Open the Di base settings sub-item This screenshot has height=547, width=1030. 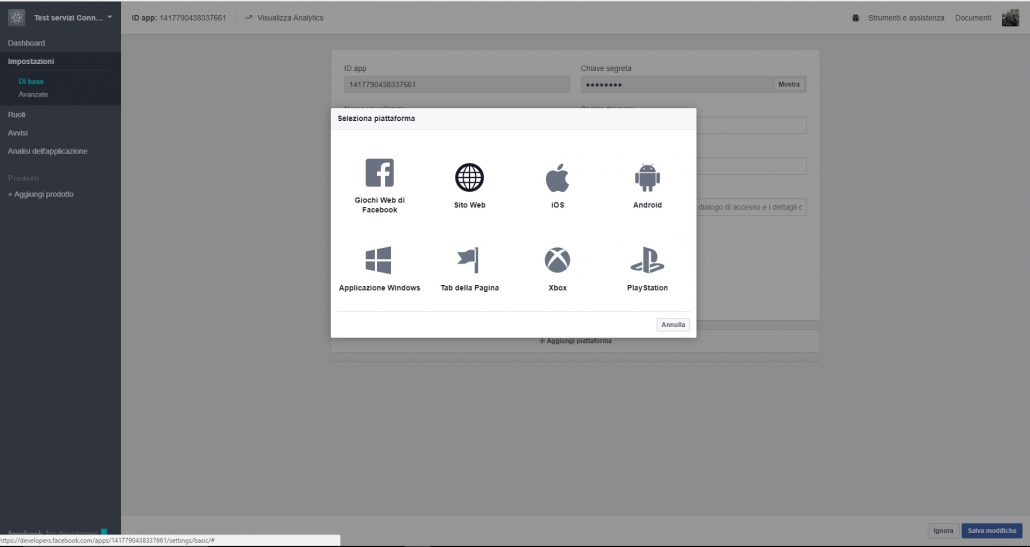click(x=31, y=81)
